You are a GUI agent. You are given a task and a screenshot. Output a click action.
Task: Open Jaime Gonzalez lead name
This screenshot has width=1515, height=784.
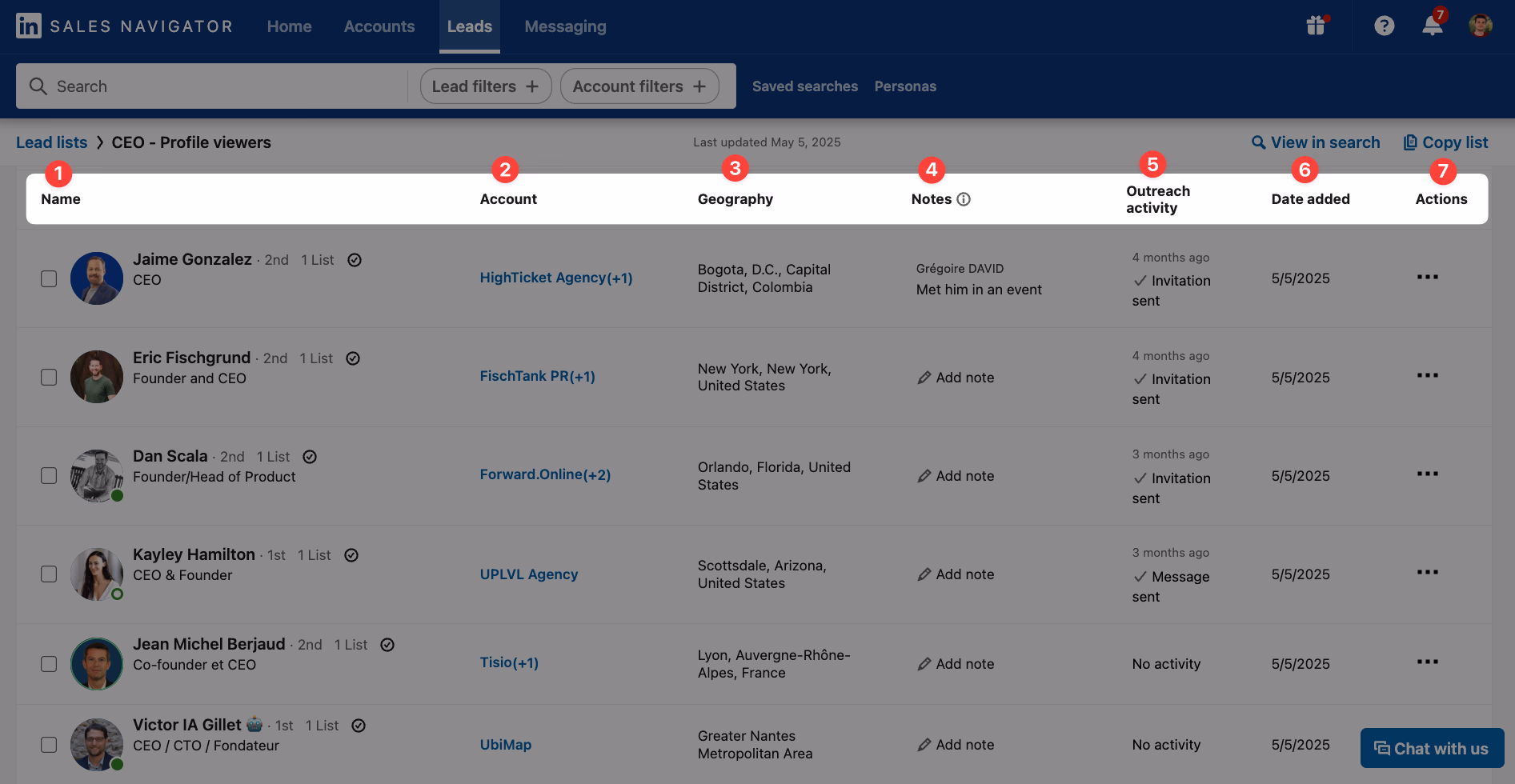tap(192, 259)
